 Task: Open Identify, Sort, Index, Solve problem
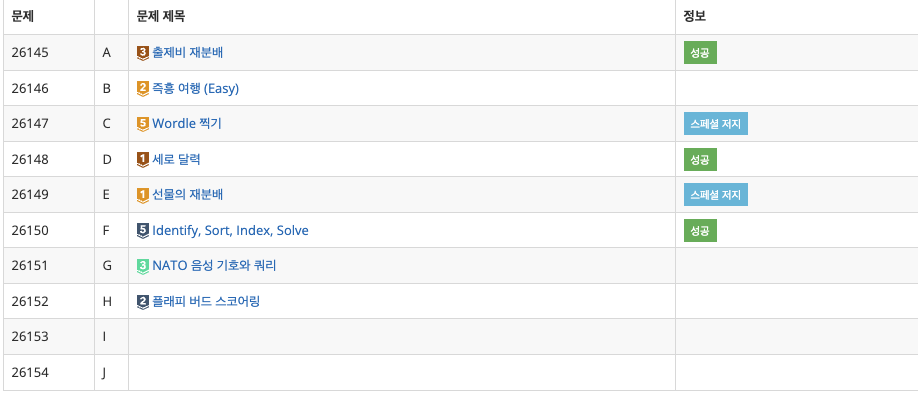(x=230, y=230)
